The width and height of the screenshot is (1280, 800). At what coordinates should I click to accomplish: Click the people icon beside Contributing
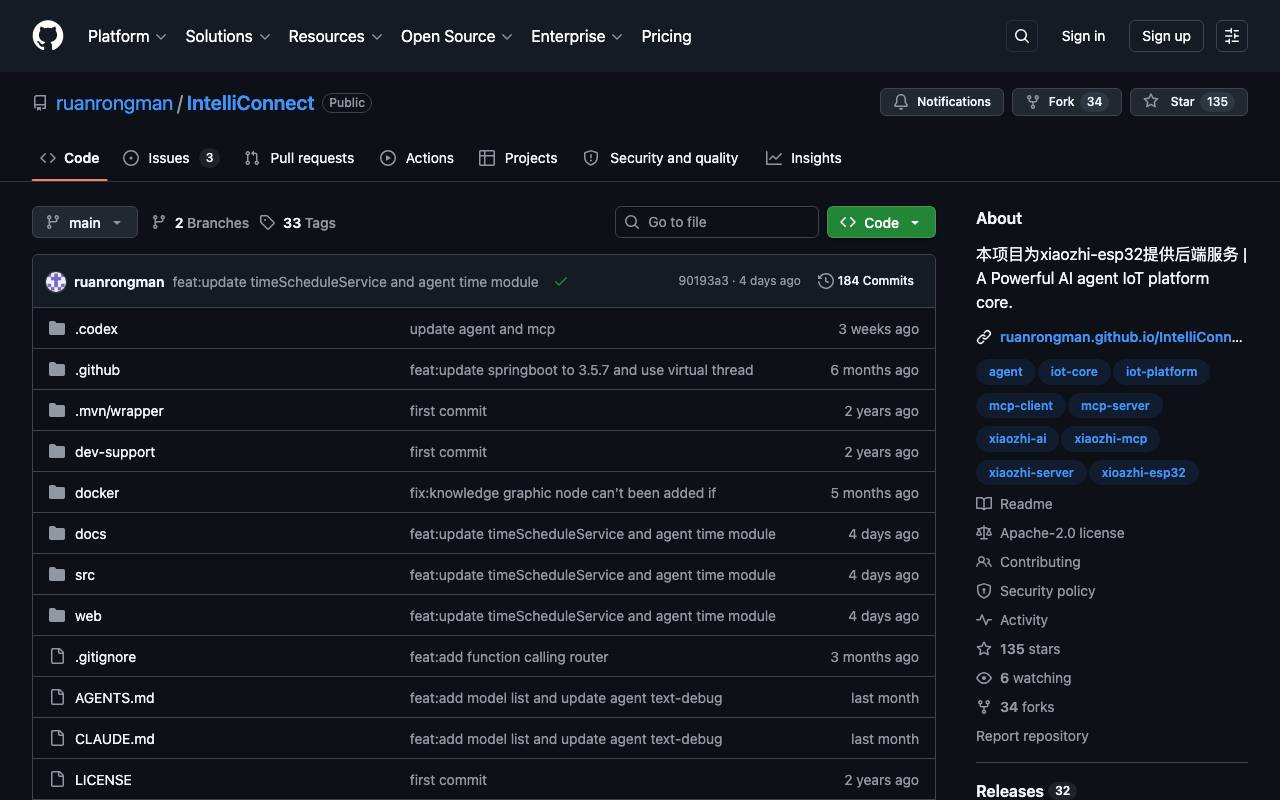[x=984, y=562]
